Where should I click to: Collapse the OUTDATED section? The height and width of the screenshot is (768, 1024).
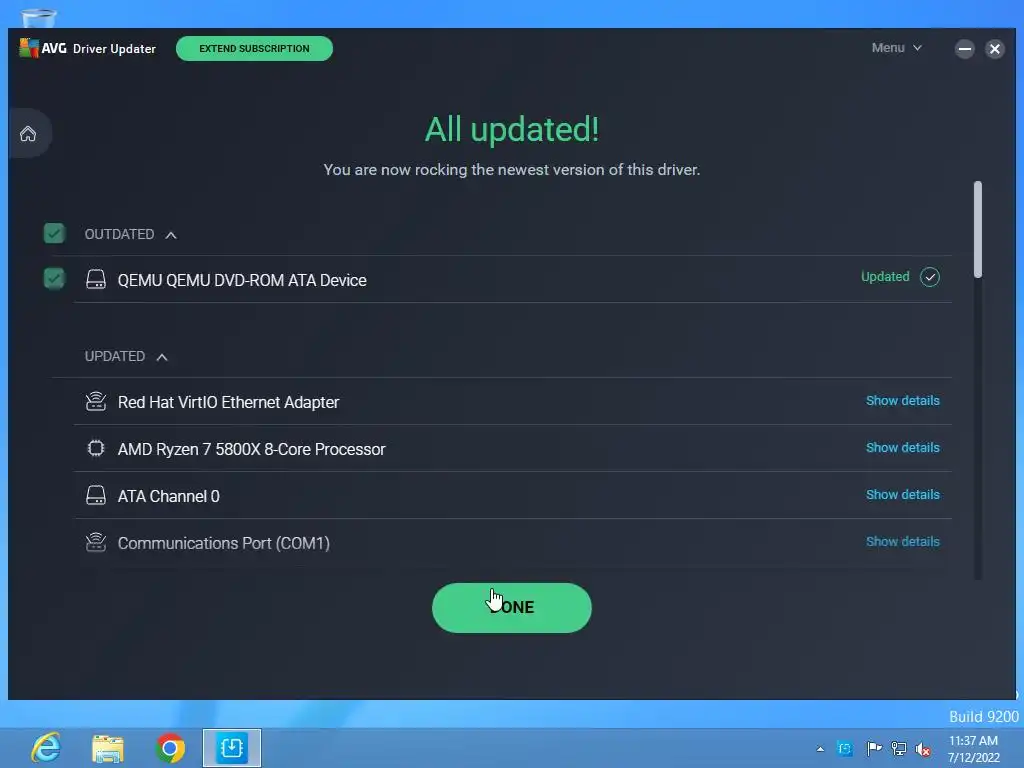click(171, 235)
